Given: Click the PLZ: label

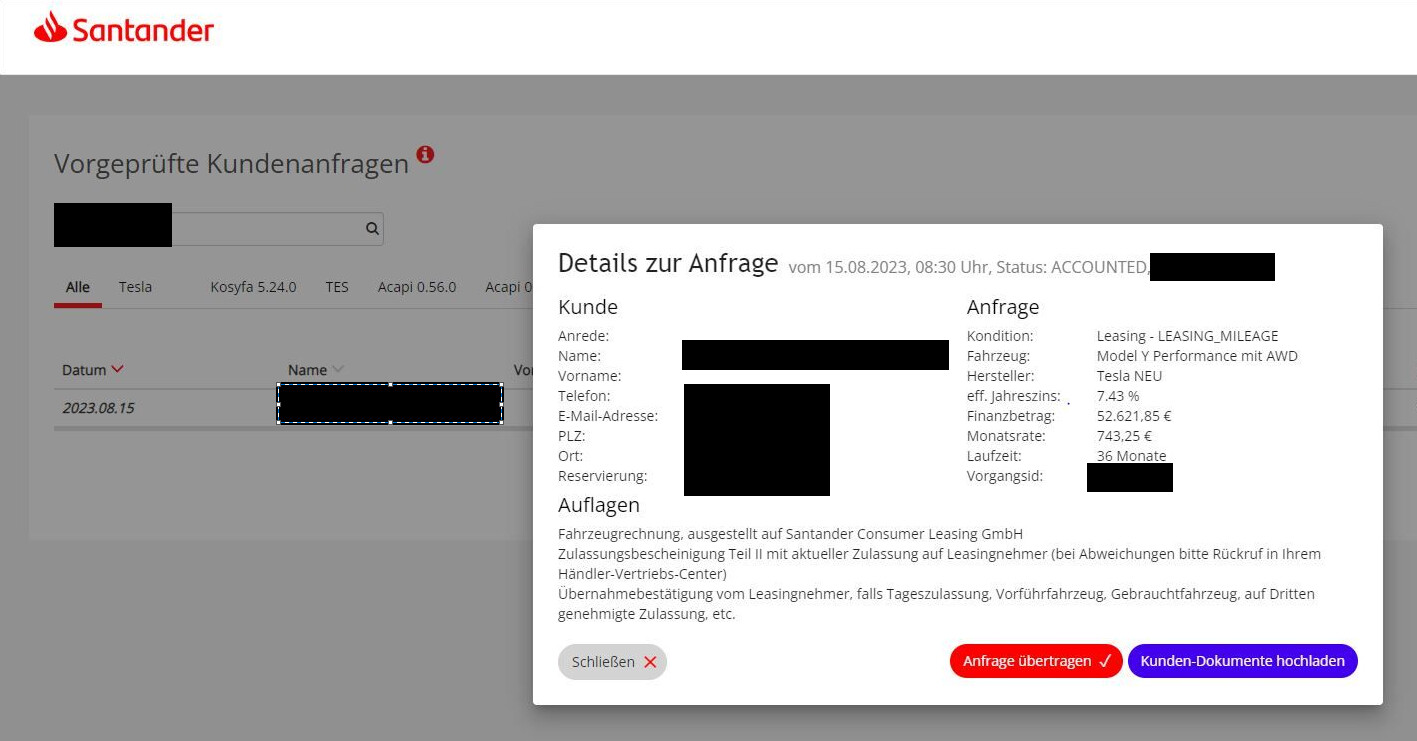Looking at the screenshot, I should [572, 436].
